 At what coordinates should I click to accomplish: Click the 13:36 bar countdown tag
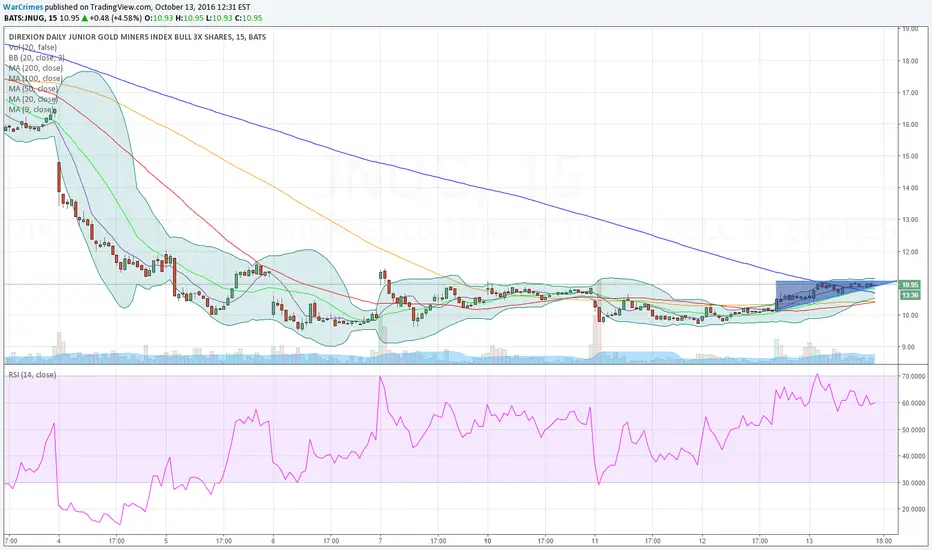910,295
